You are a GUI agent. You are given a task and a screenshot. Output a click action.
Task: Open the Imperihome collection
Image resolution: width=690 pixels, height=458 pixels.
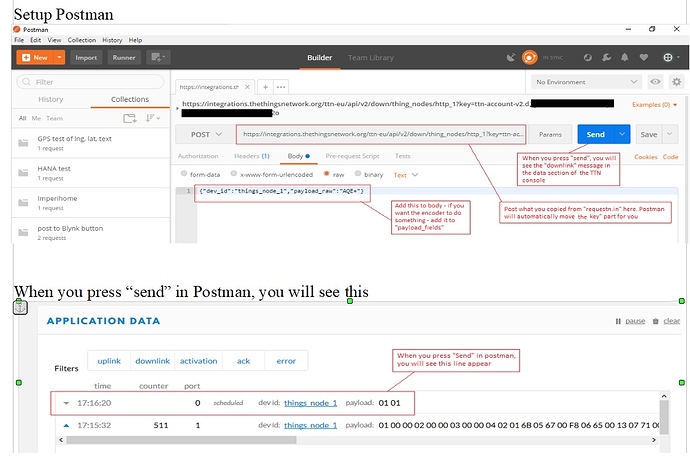(91, 203)
